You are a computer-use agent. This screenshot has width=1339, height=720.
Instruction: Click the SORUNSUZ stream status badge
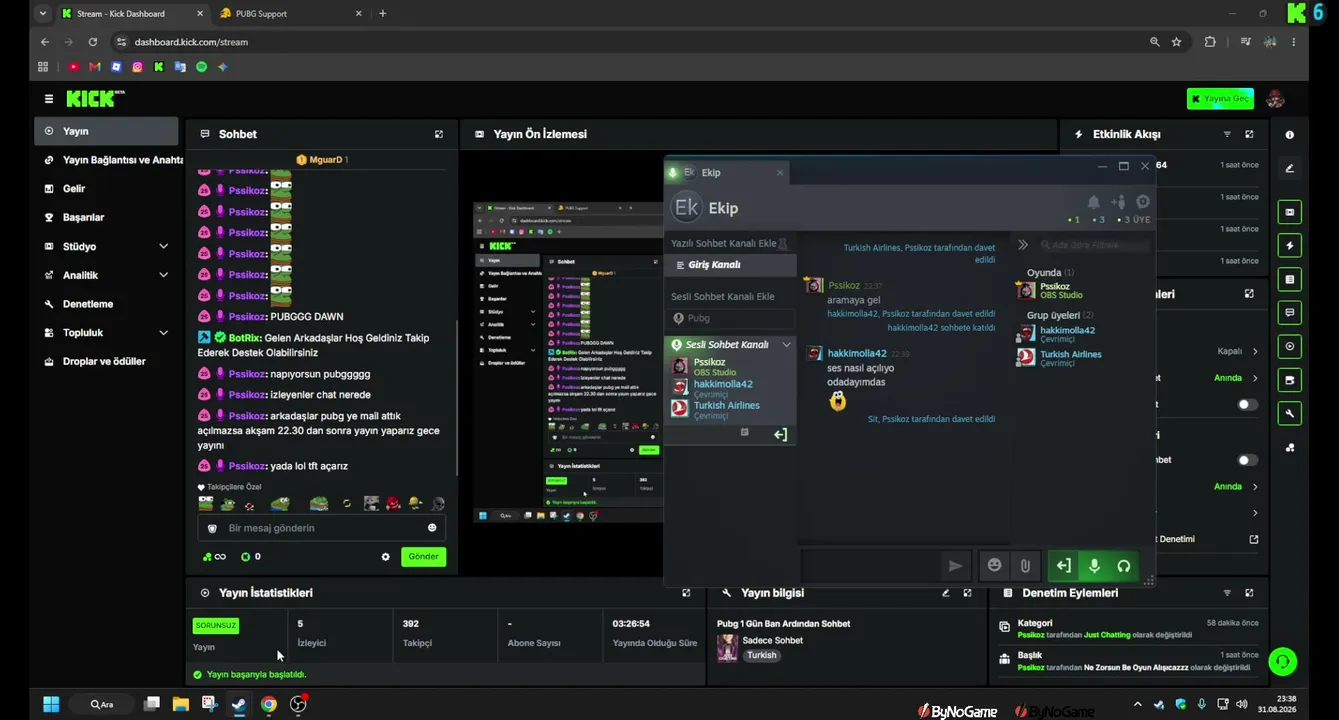tap(216, 626)
